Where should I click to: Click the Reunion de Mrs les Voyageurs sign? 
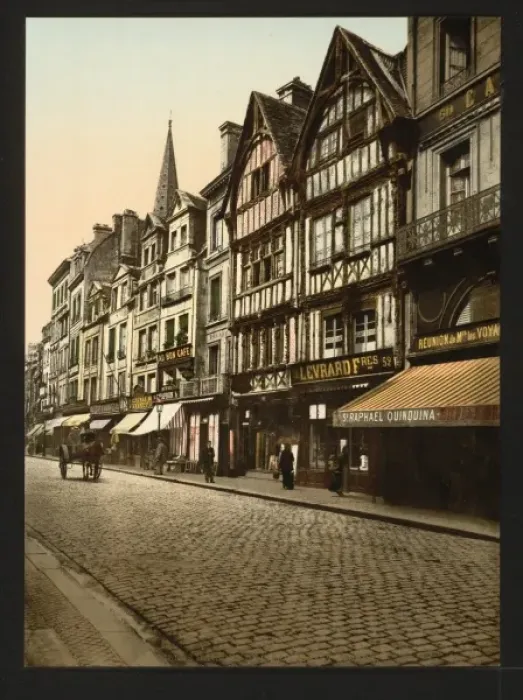coord(457,338)
